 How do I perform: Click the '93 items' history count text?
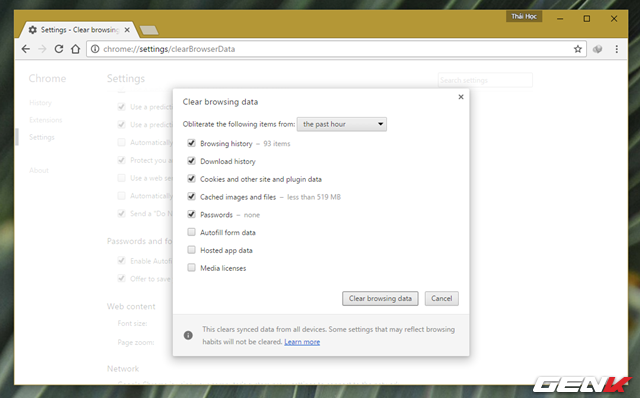tap(277, 144)
